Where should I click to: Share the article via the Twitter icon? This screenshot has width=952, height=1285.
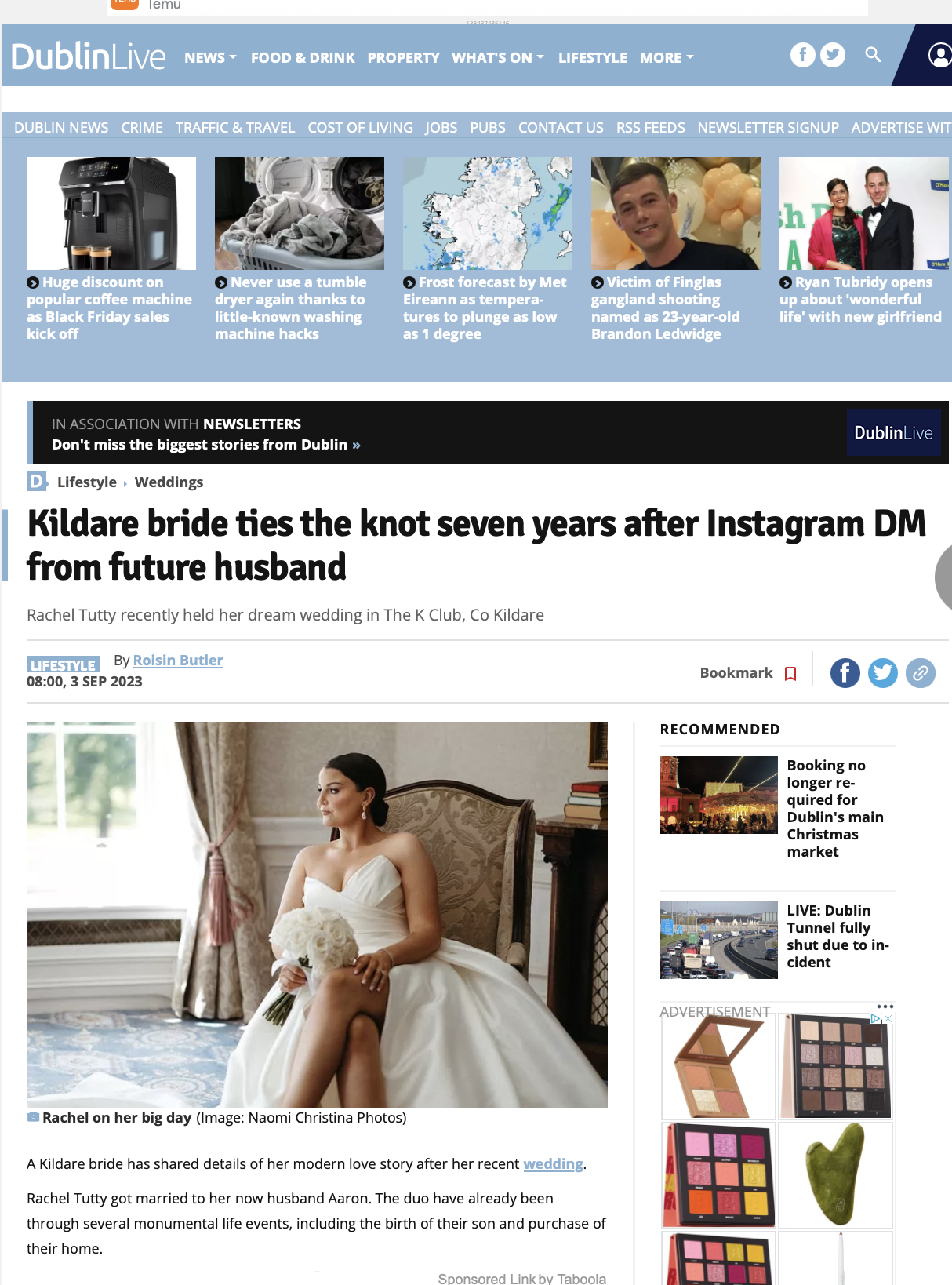(883, 673)
